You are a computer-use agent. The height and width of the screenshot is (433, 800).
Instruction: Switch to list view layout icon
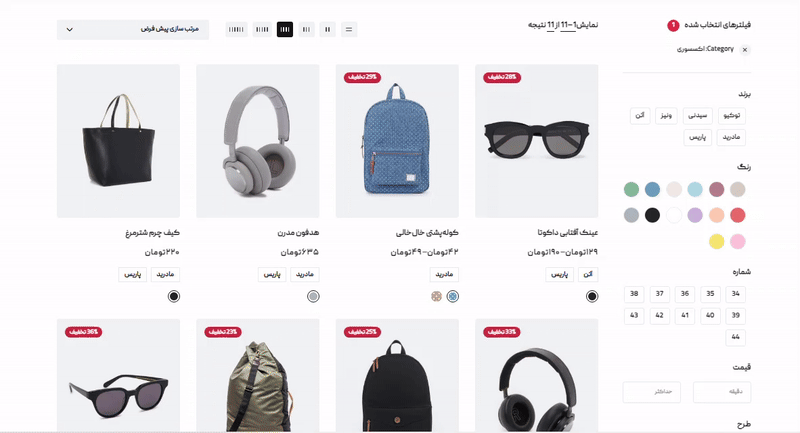coord(349,30)
